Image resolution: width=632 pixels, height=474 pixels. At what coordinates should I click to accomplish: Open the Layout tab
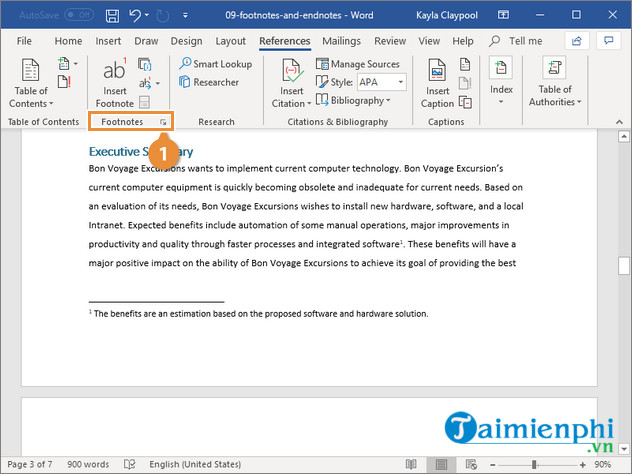click(231, 41)
